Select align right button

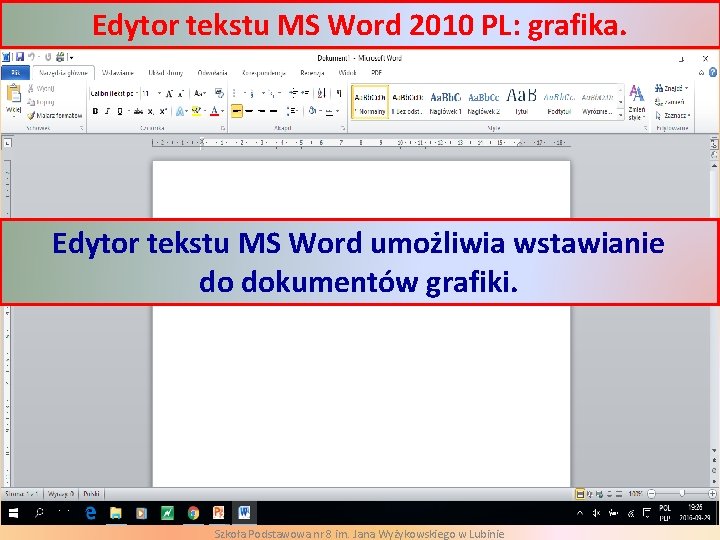coord(262,111)
